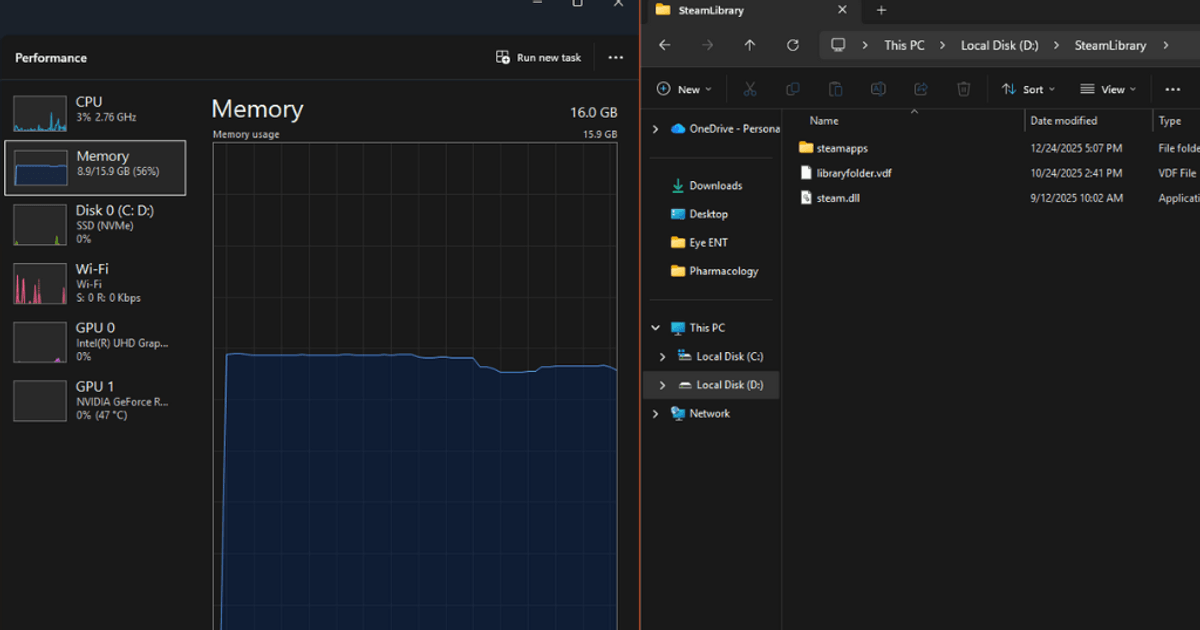
Task: Click the steam.dll file icon
Action: click(x=807, y=198)
